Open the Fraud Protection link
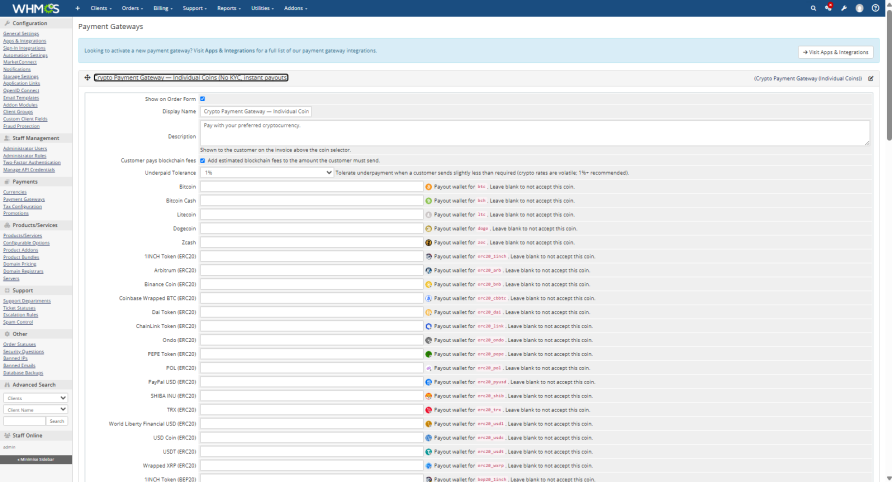The height and width of the screenshot is (482, 892). 22,126
